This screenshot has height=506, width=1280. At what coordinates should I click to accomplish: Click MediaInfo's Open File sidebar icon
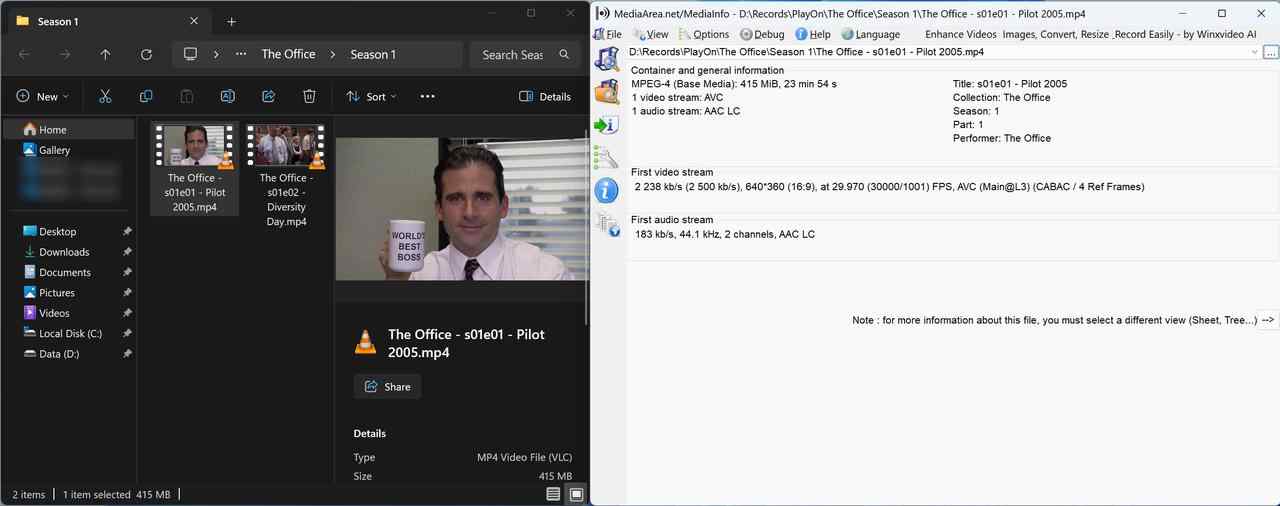pos(606,58)
